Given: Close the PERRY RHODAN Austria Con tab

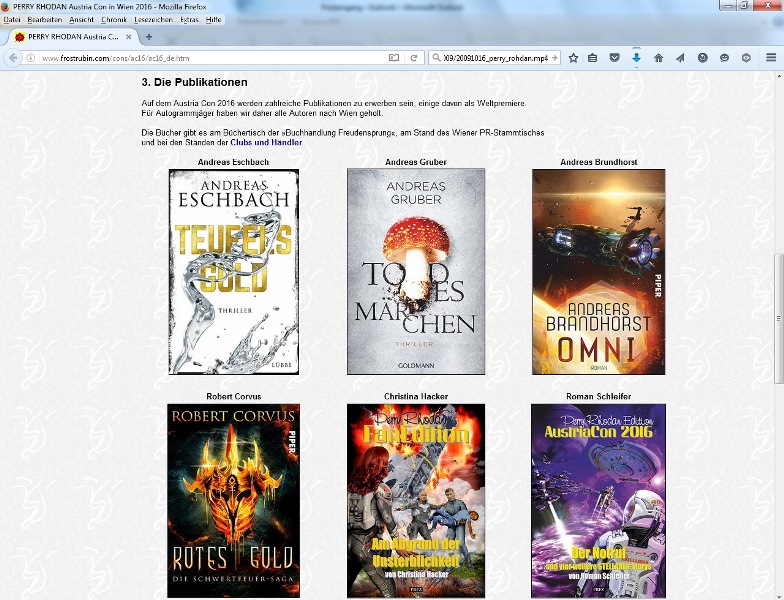Looking at the screenshot, I should (x=128, y=37).
